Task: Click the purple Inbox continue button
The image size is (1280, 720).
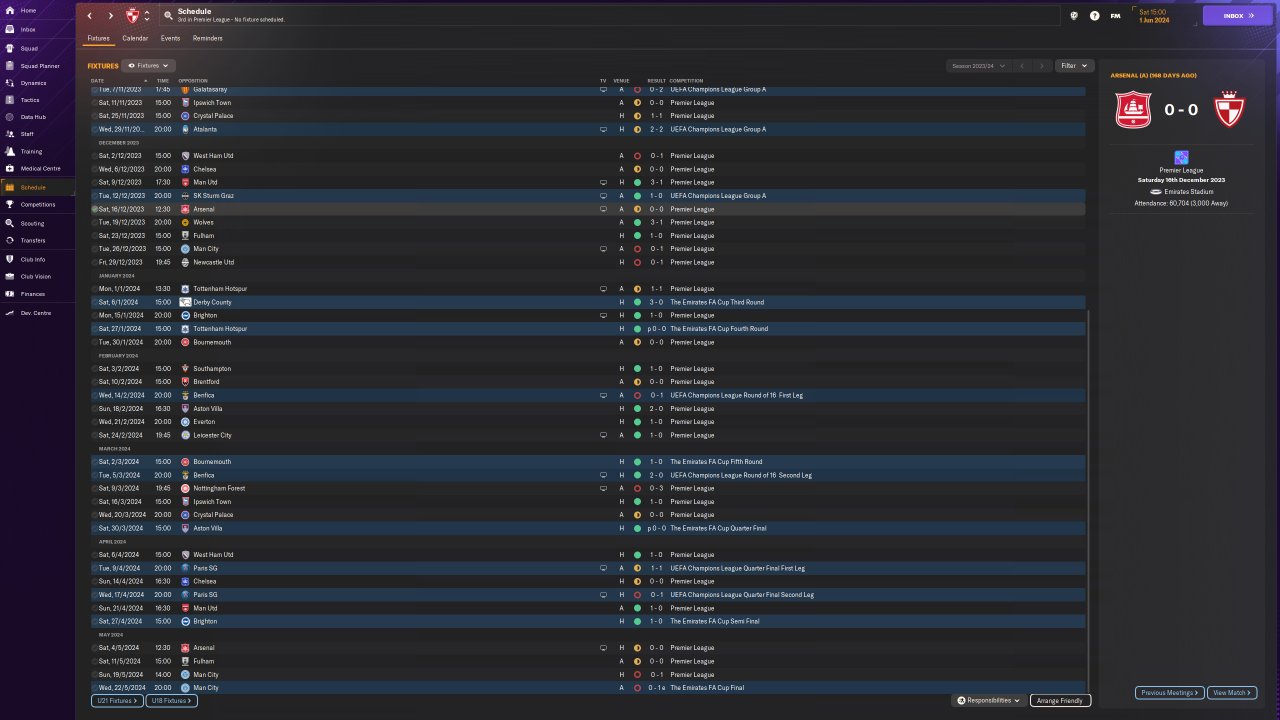Action: [1238, 16]
